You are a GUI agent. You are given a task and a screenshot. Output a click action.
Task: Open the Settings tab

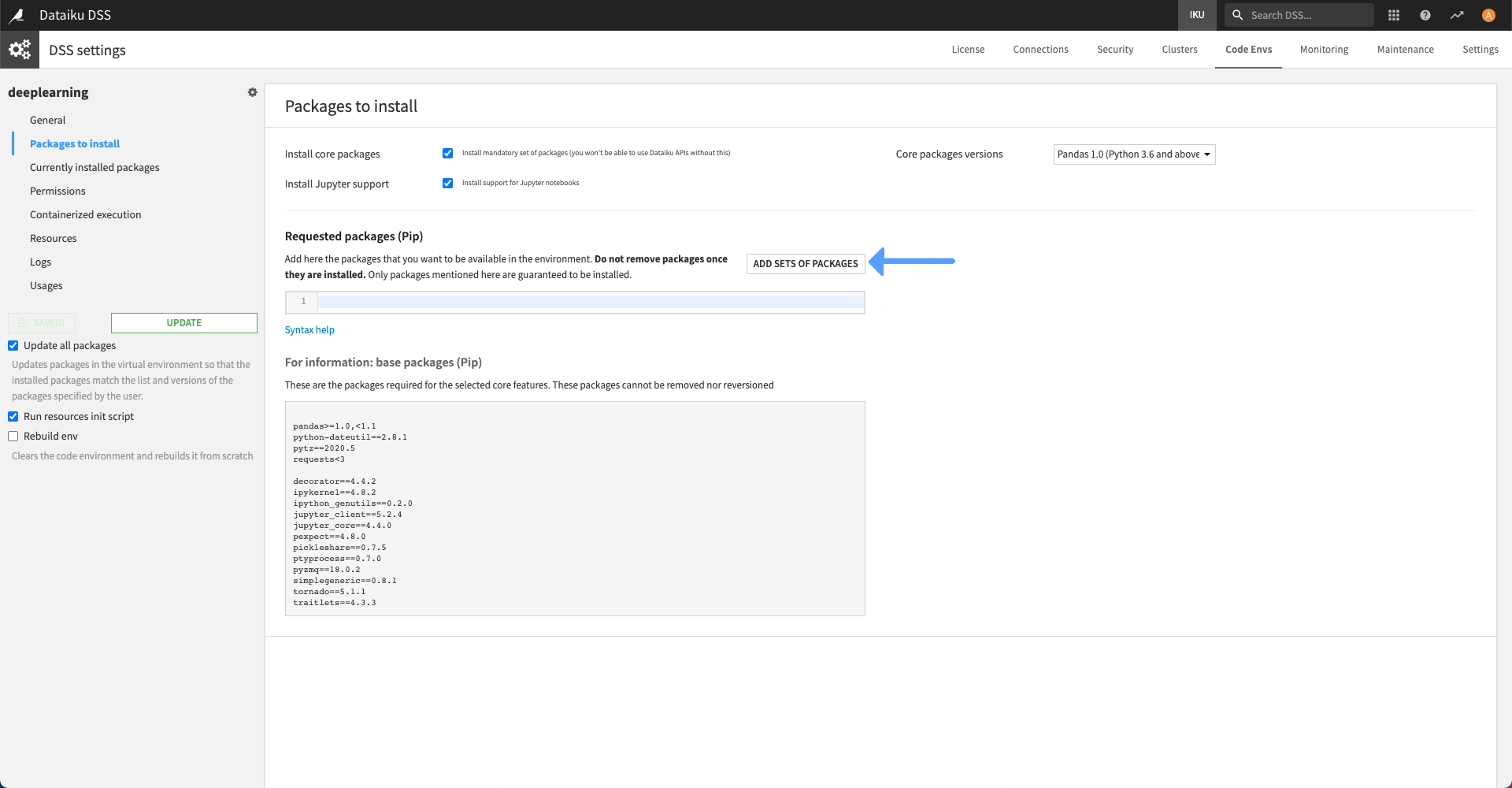pos(1480,50)
